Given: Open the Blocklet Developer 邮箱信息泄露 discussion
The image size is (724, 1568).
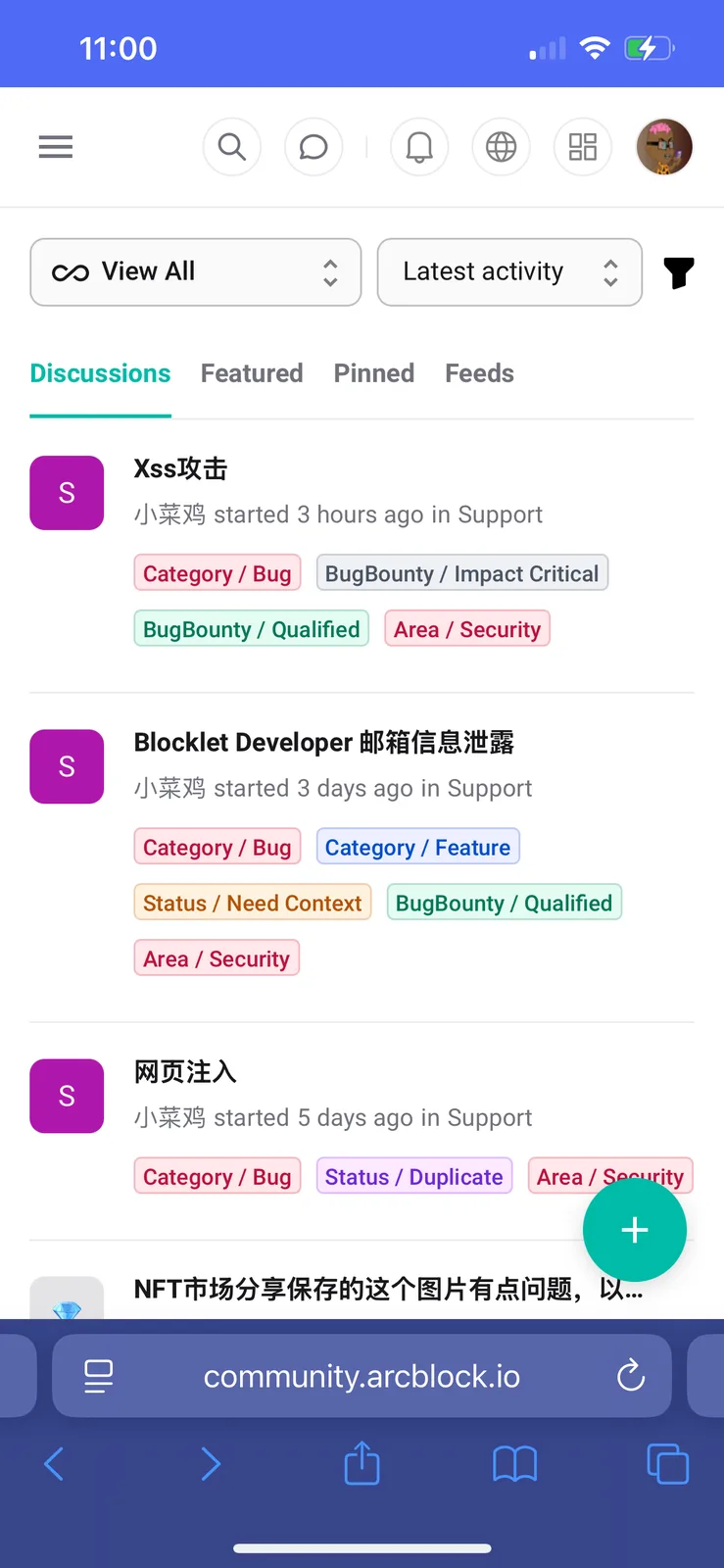Looking at the screenshot, I should [324, 742].
